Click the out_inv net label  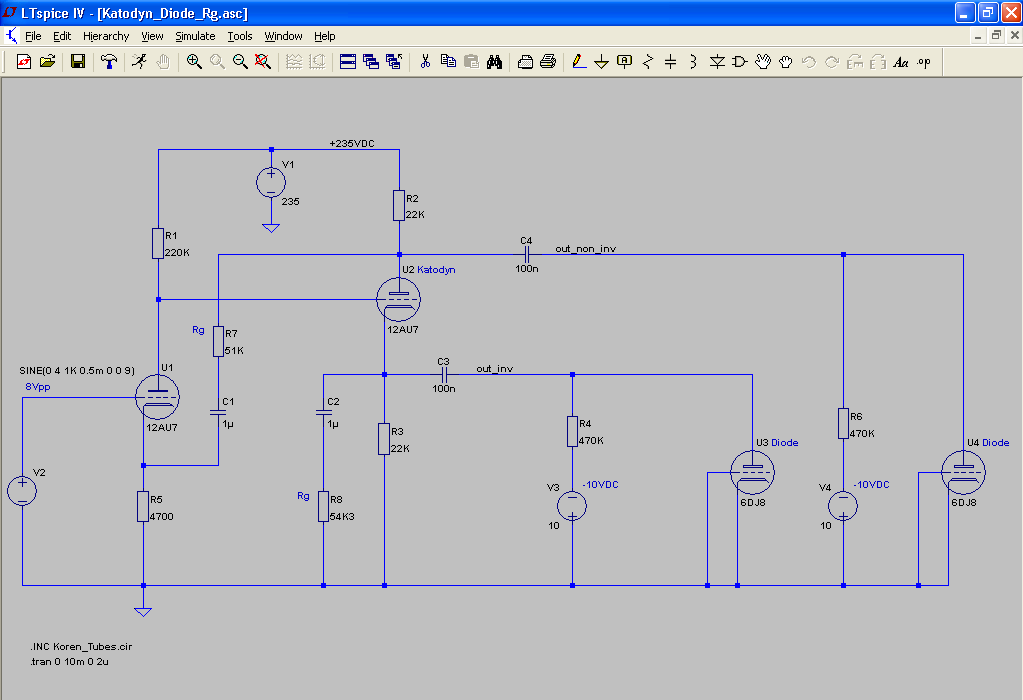[495, 369]
